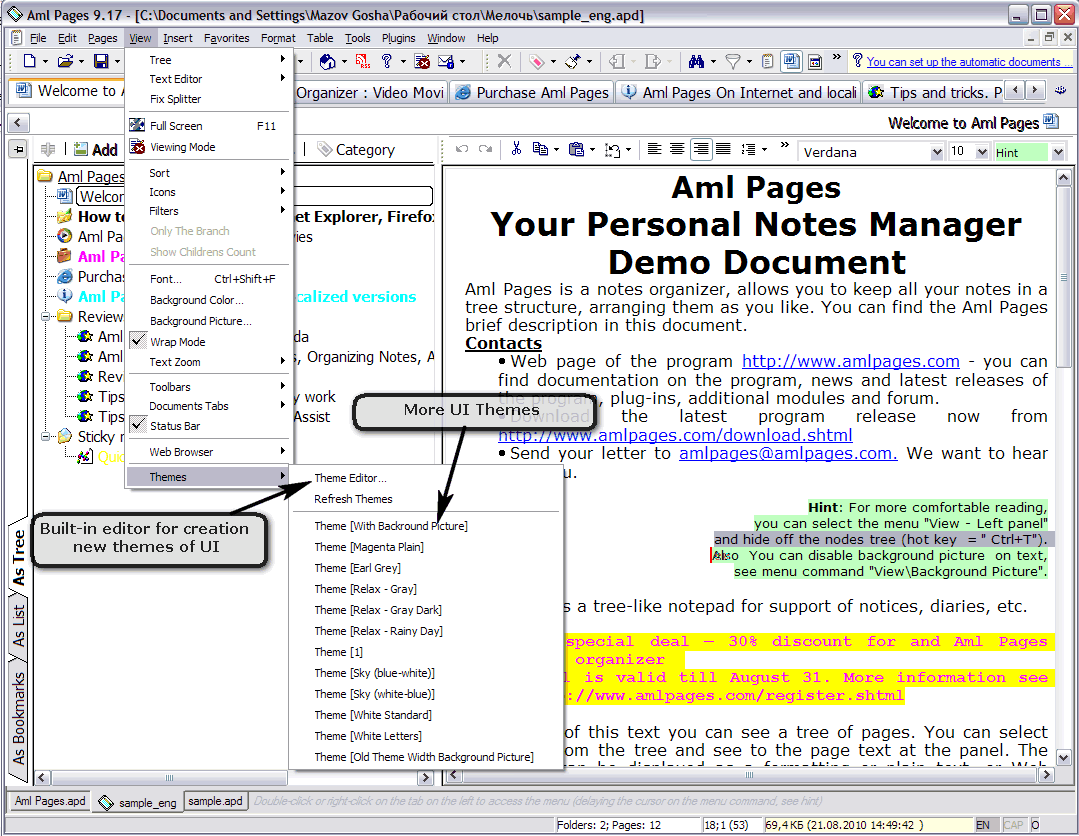This screenshot has width=1079, height=836.
Task: Click the Save floppy disk icon
Action: tap(101, 62)
